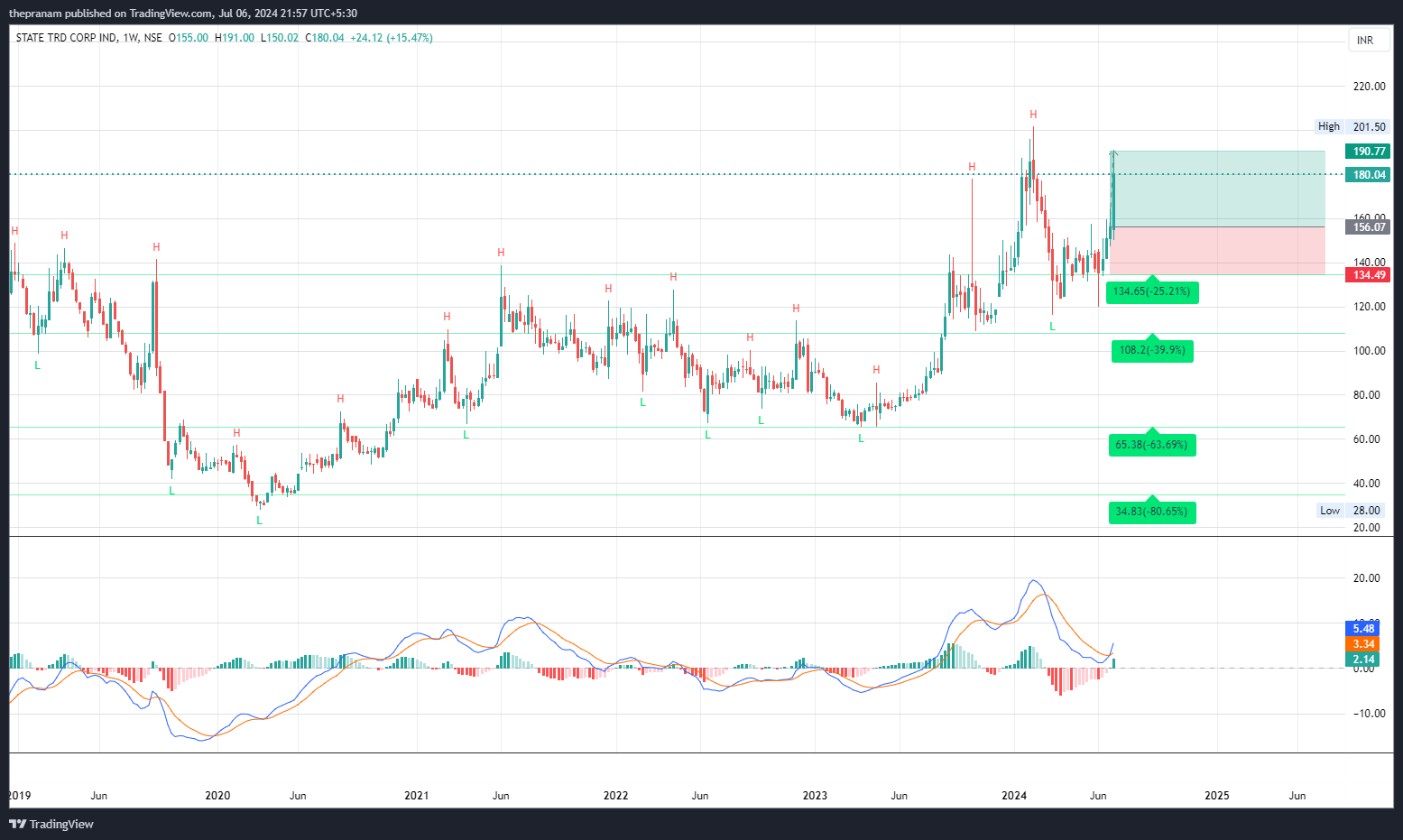Viewport: 1403px width, 840px height.
Task: Open the TradingView logo link
Action: (51, 824)
